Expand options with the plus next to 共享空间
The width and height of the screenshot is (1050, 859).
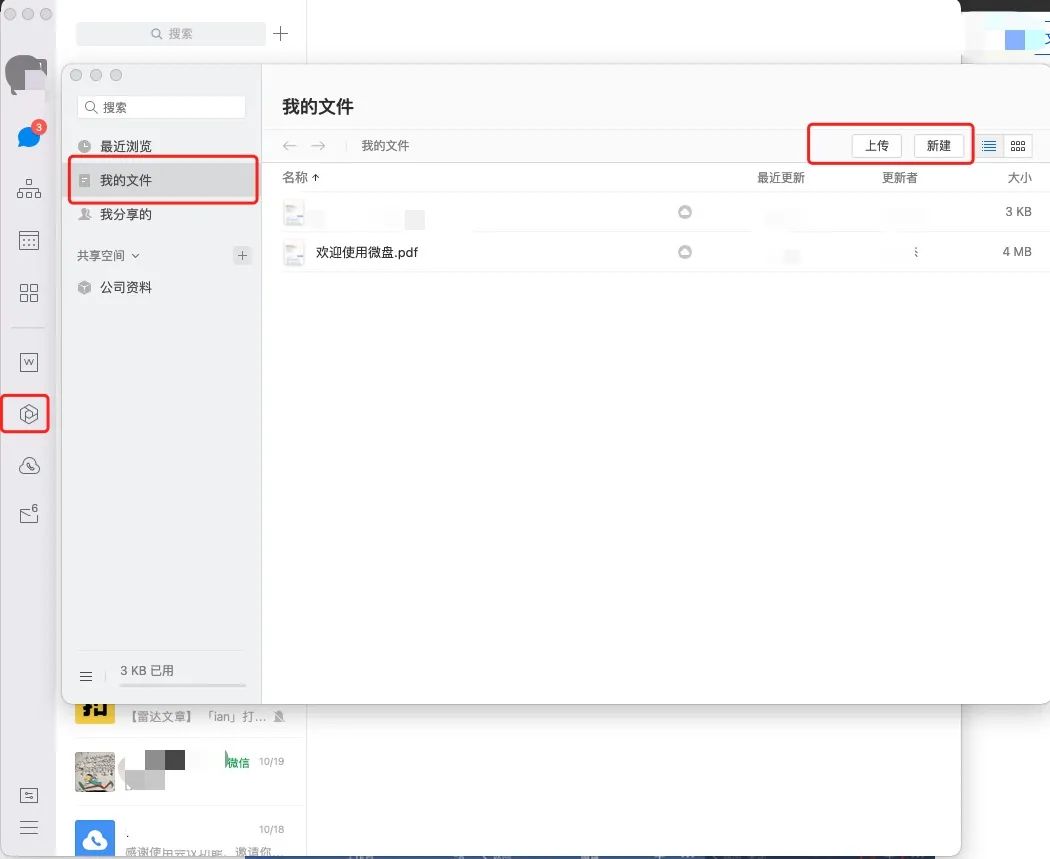(x=242, y=255)
